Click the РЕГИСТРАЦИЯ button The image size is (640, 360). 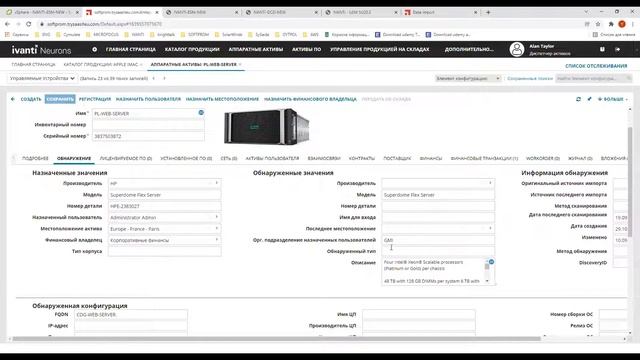pyautogui.click(x=95, y=99)
